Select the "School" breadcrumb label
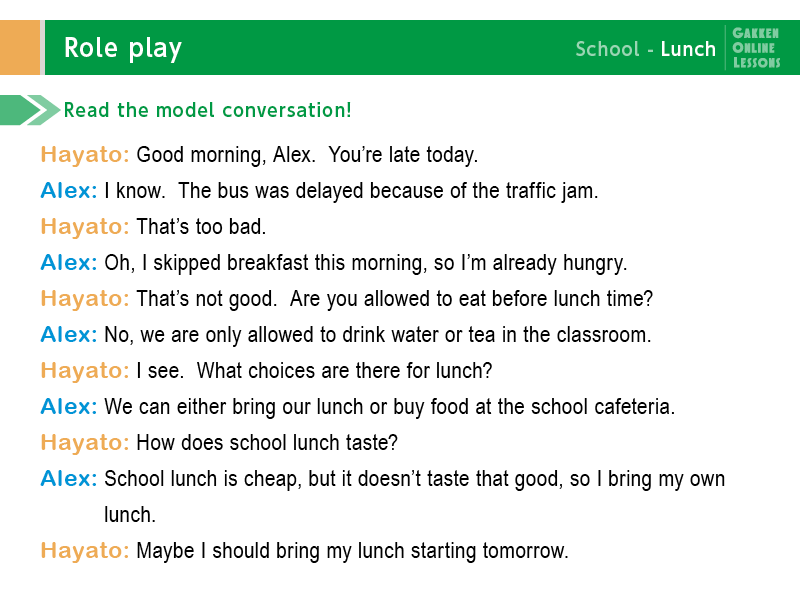The image size is (800, 600). 607,49
